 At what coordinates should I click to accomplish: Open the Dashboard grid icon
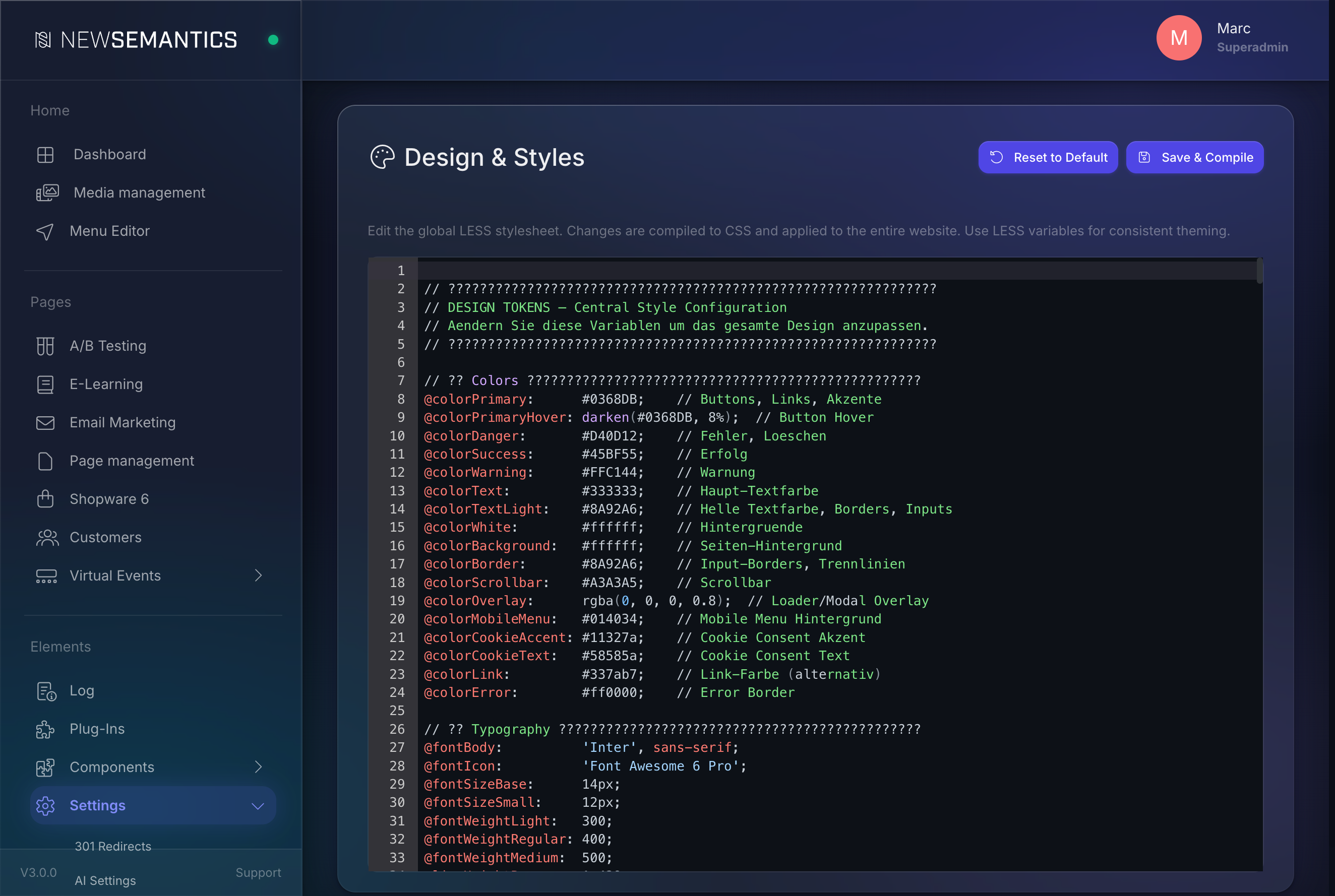(45, 155)
